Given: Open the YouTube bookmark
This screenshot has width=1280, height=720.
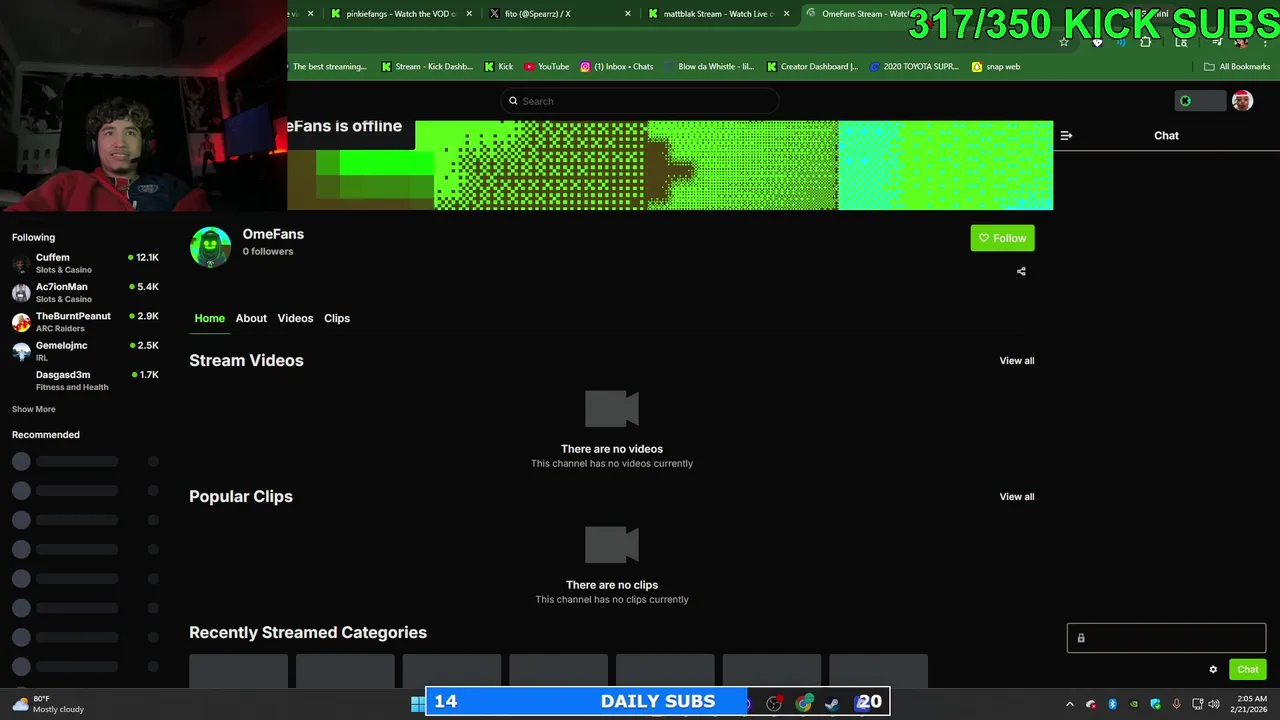Looking at the screenshot, I should coord(547,67).
